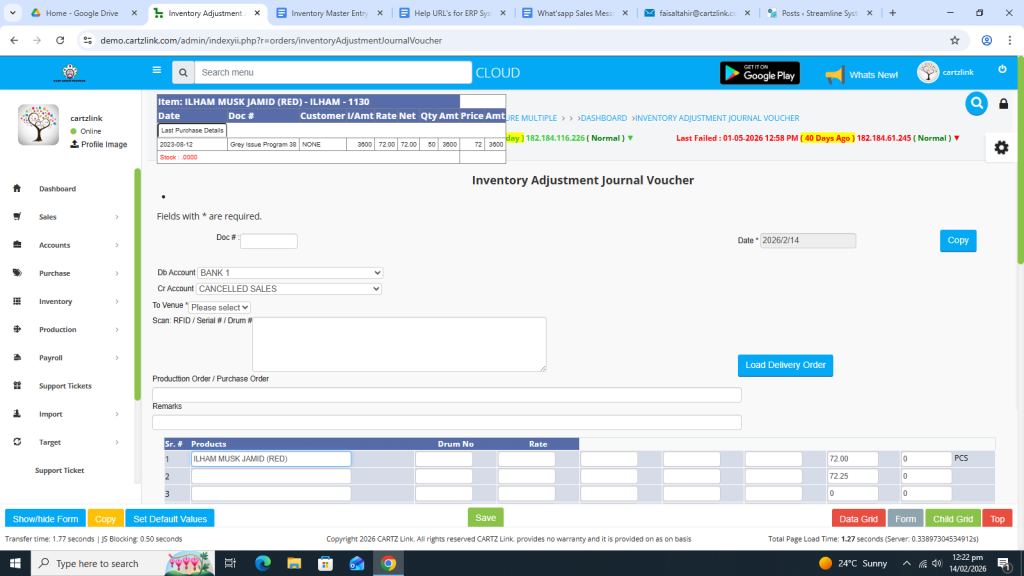The width and height of the screenshot is (1024, 576).
Task: Click the hamburger menu toggle icon
Action: tap(156, 71)
